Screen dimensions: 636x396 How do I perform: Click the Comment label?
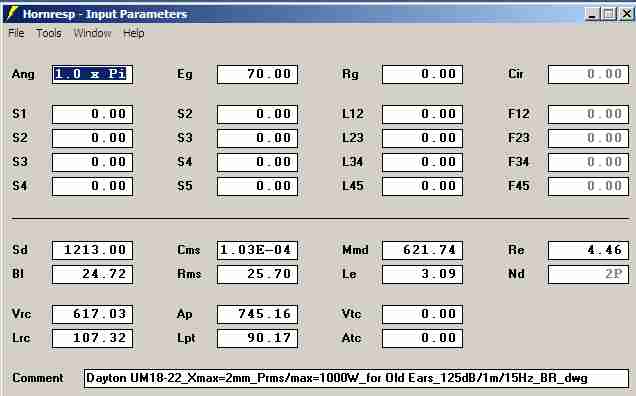pyautogui.click(x=38, y=378)
